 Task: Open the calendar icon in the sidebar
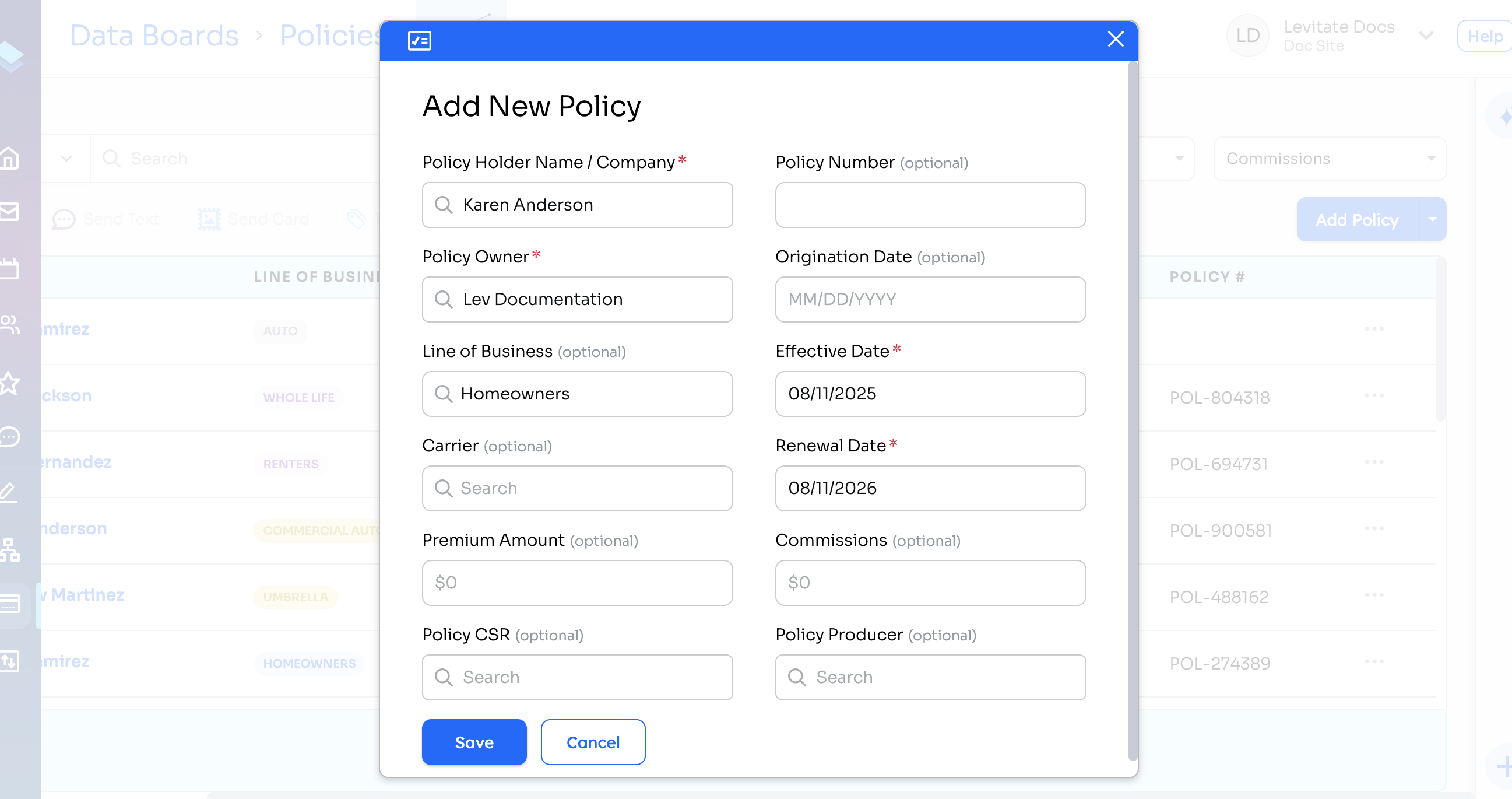9,269
